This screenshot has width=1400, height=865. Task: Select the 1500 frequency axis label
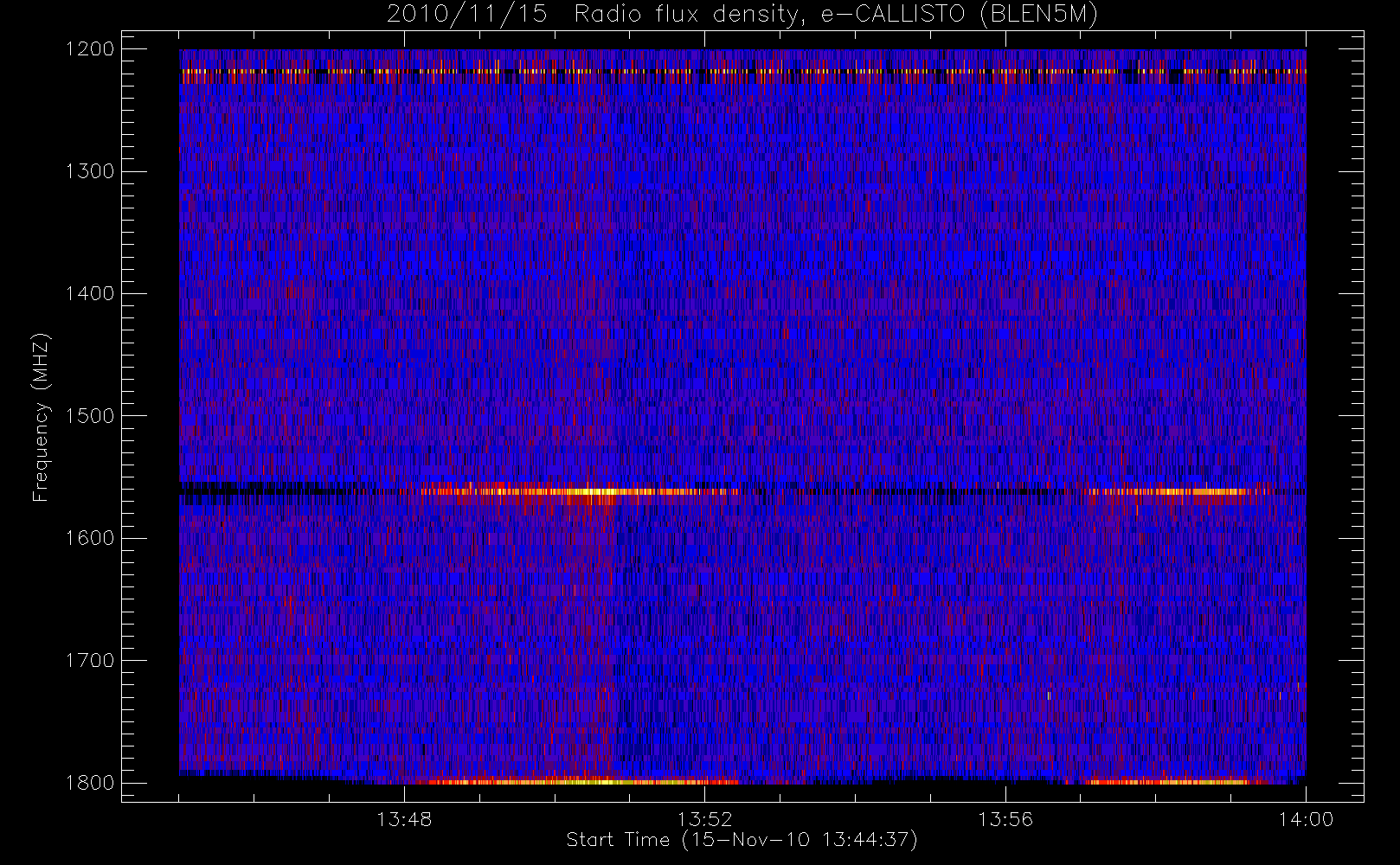[x=90, y=416]
